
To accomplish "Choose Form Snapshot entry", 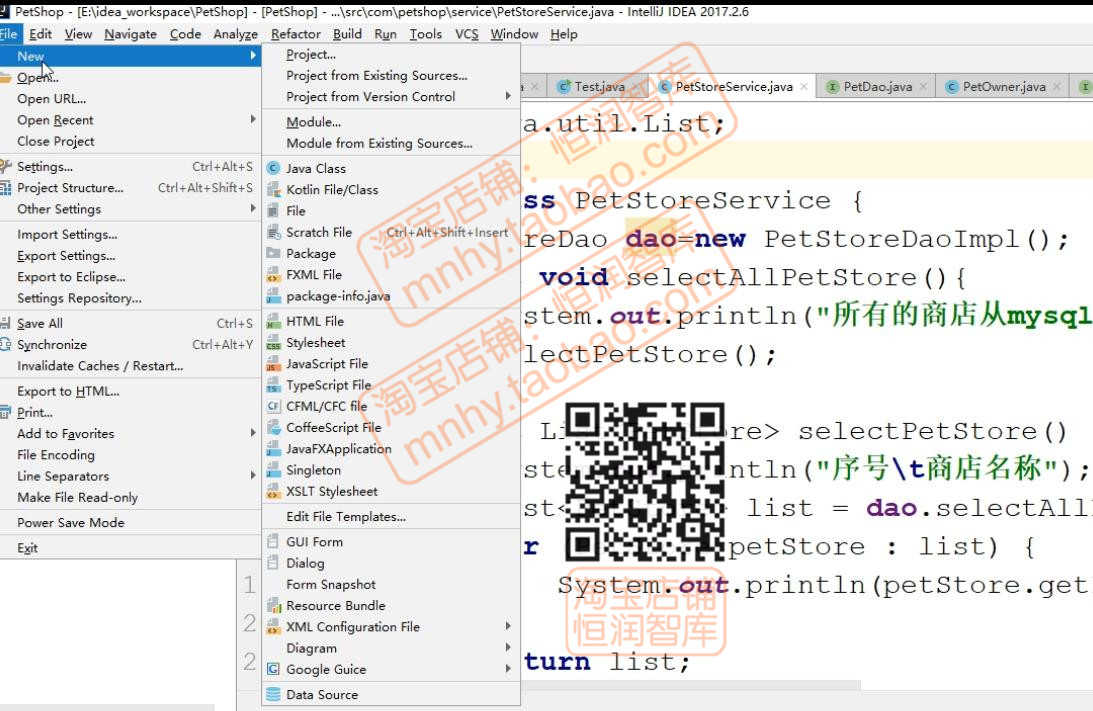I will click(x=330, y=584).
